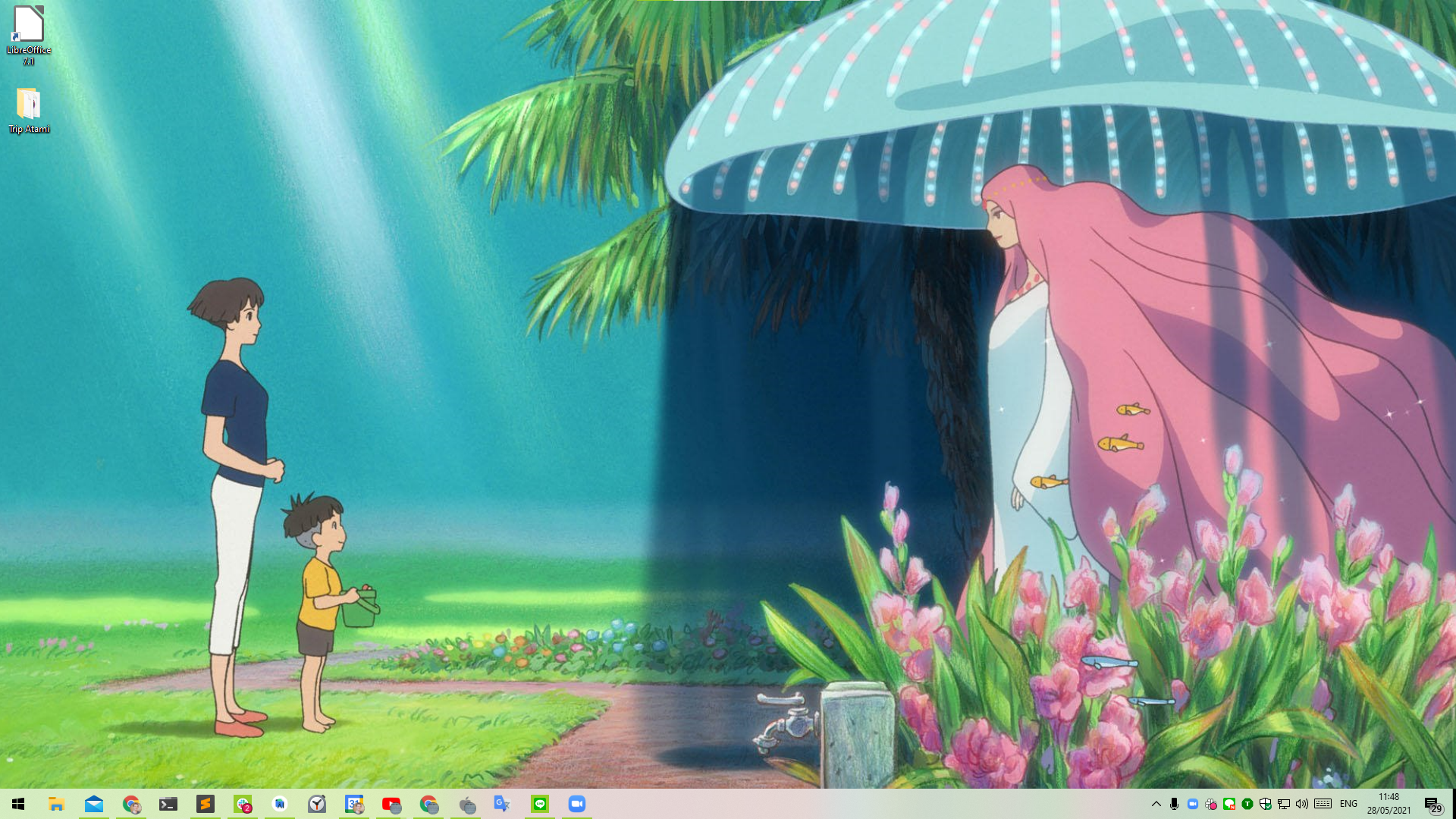Open the Mail app in taskbar
This screenshot has height=819, width=1456.
pos(94,804)
